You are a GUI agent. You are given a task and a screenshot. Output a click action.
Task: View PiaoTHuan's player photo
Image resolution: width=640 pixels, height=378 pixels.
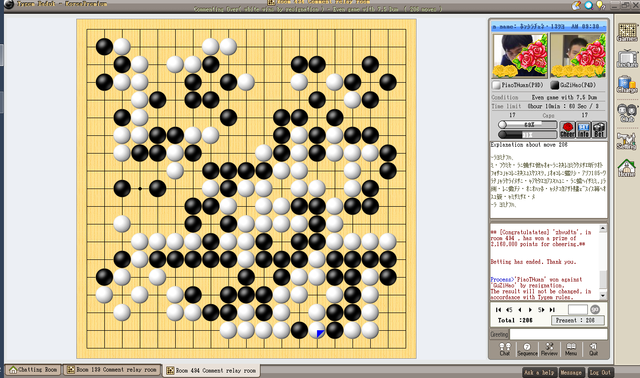pyautogui.click(x=520, y=56)
